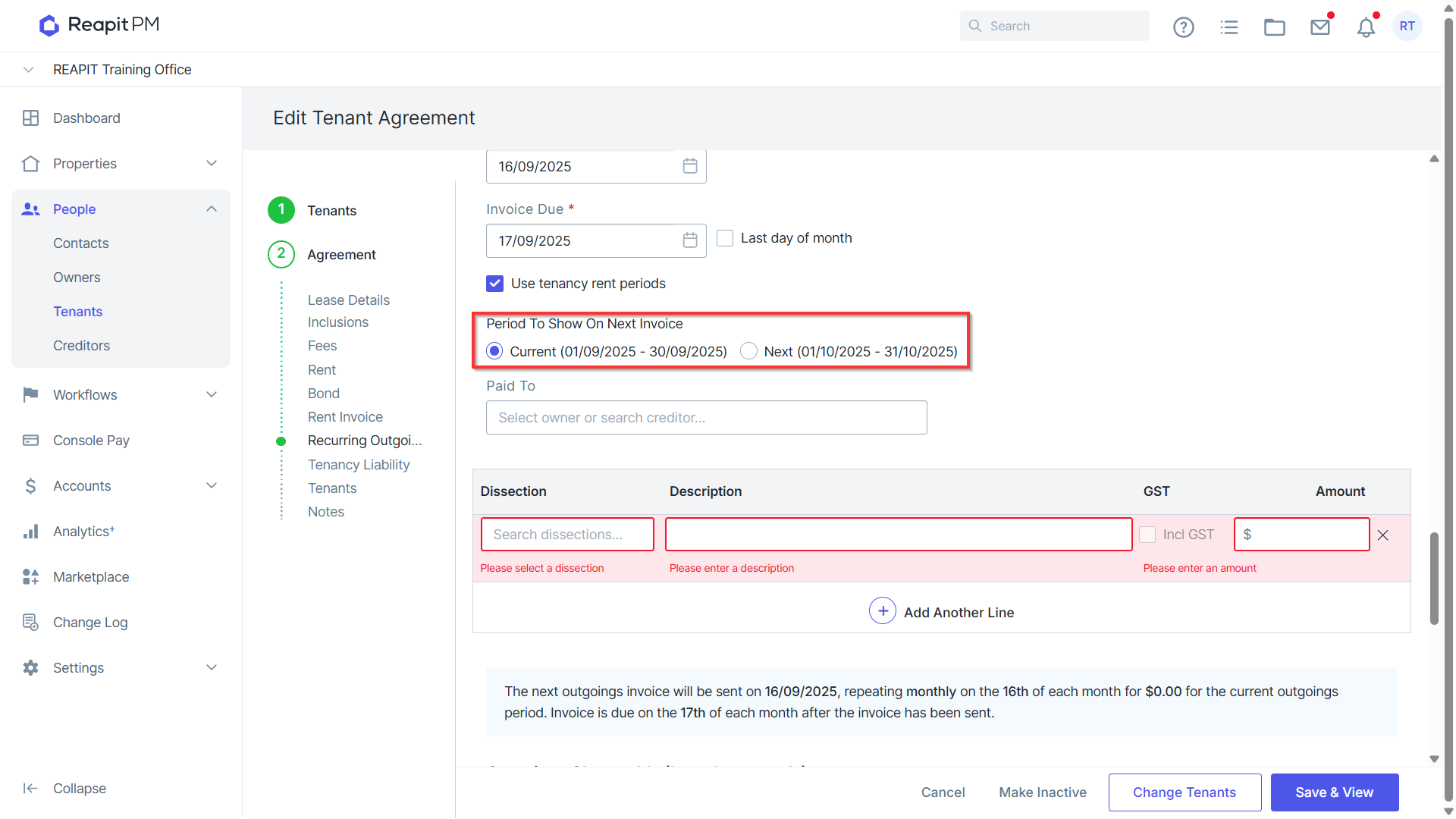The image size is (1456, 819).
Task: Focus the Paid To owner search field
Action: click(706, 418)
